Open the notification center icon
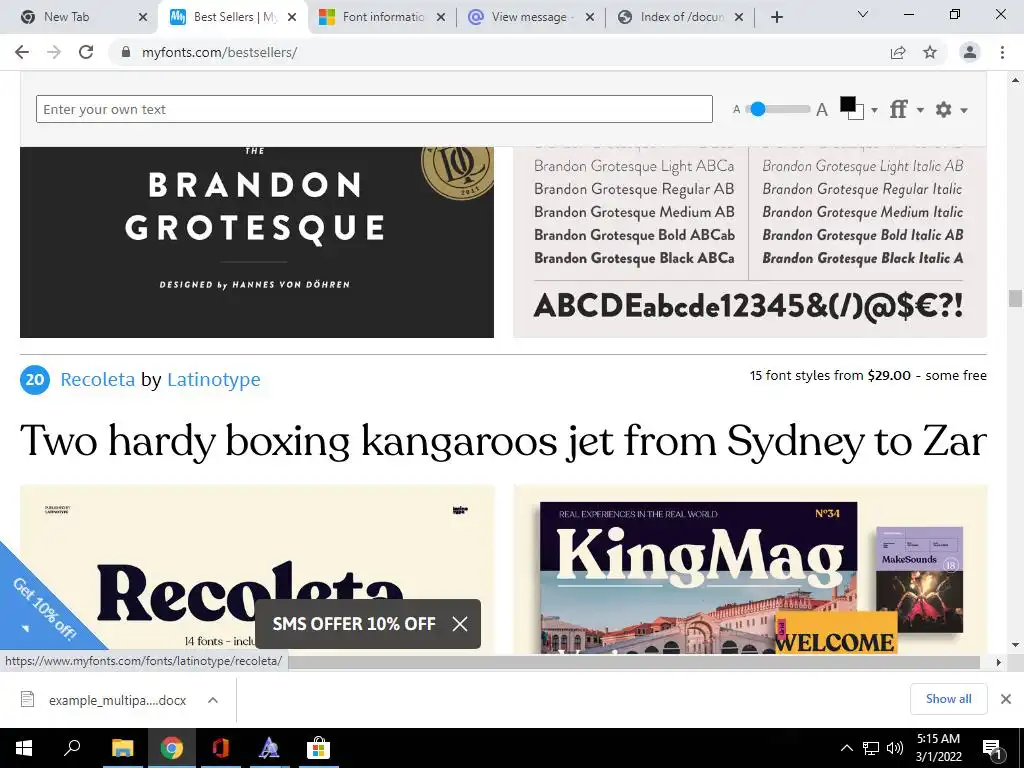This screenshot has width=1024, height=768. 992,748
